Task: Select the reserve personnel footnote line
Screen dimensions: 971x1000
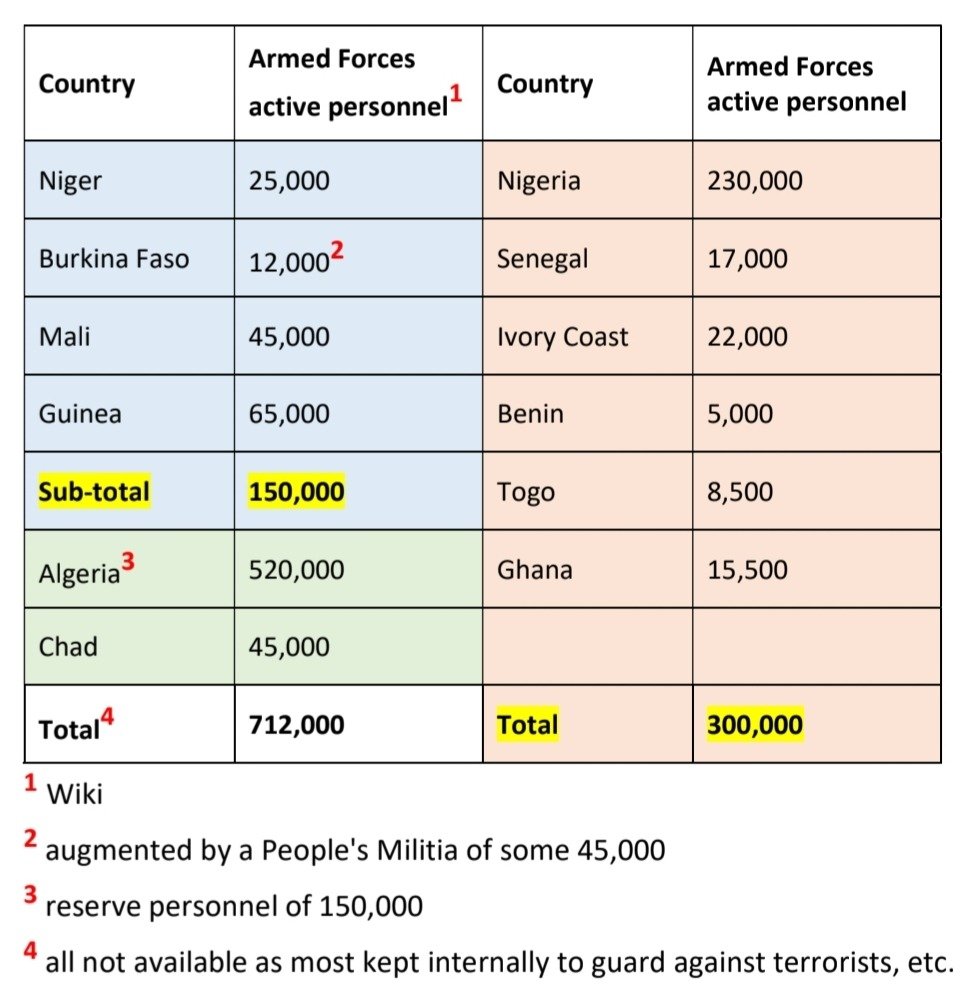Action: tap(234, 906)
